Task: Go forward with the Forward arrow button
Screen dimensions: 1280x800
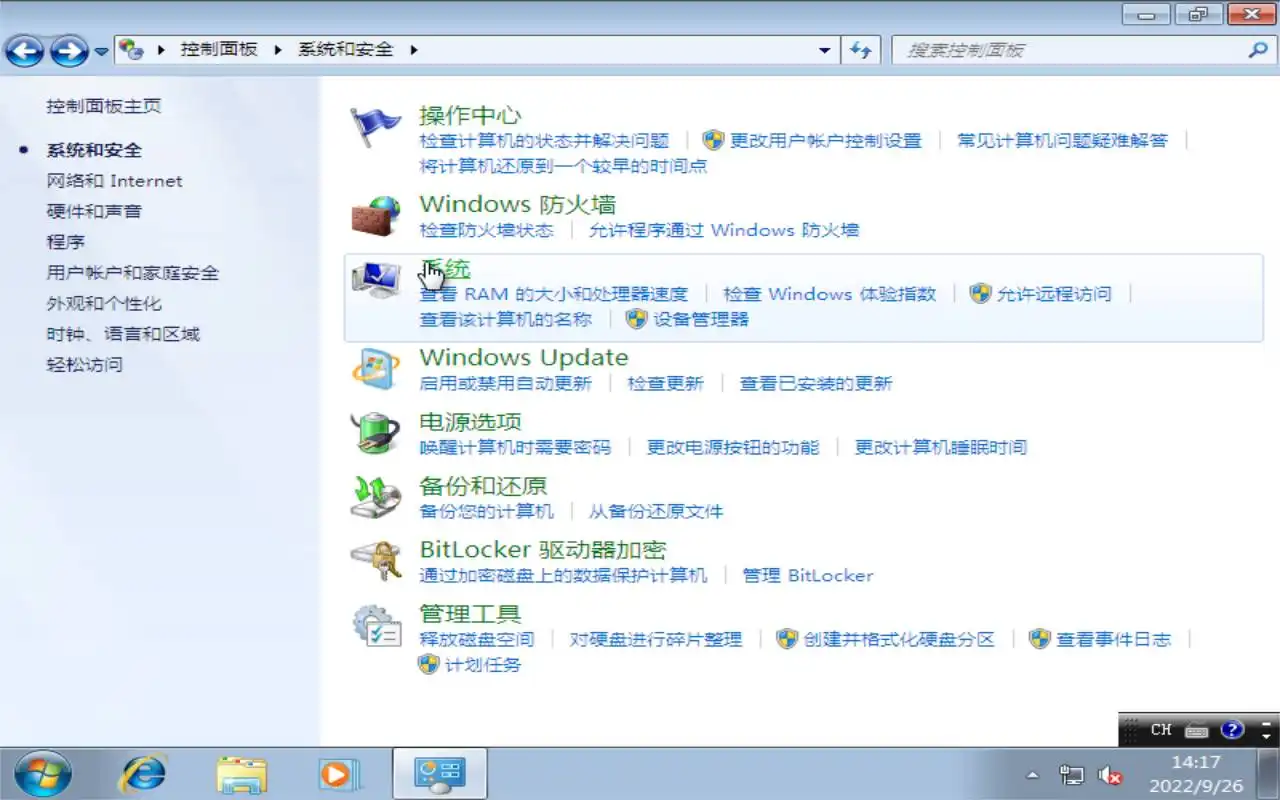Action: pyautogui.click(x=69, y=50)
